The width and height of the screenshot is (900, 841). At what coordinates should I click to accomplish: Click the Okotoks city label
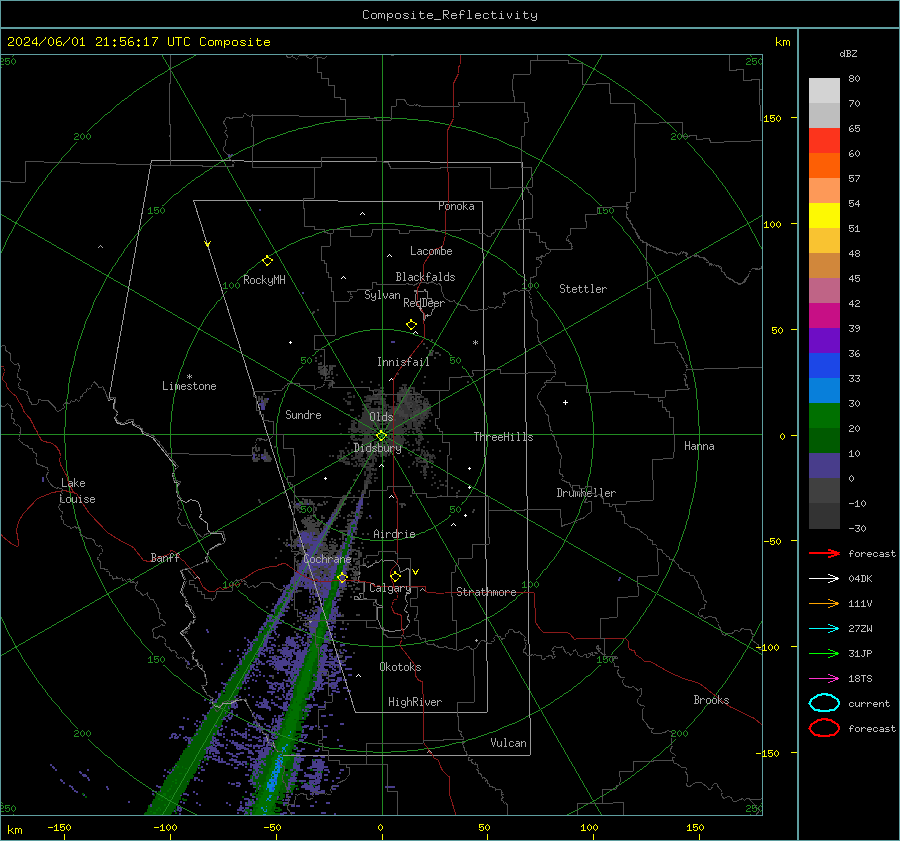tap(400, 667)
